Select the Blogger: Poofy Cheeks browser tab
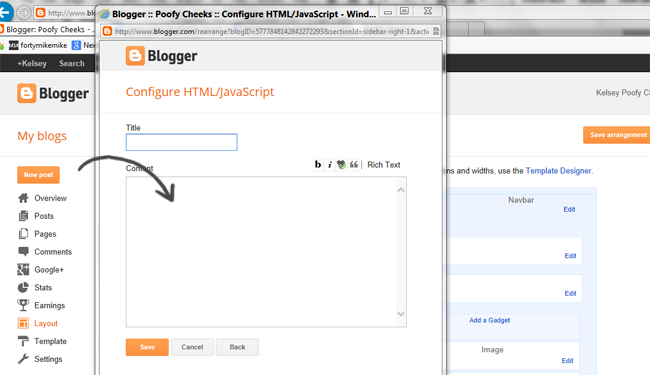Image resolution: width=650 pixels, height=375 pixels. pos(47,29)
